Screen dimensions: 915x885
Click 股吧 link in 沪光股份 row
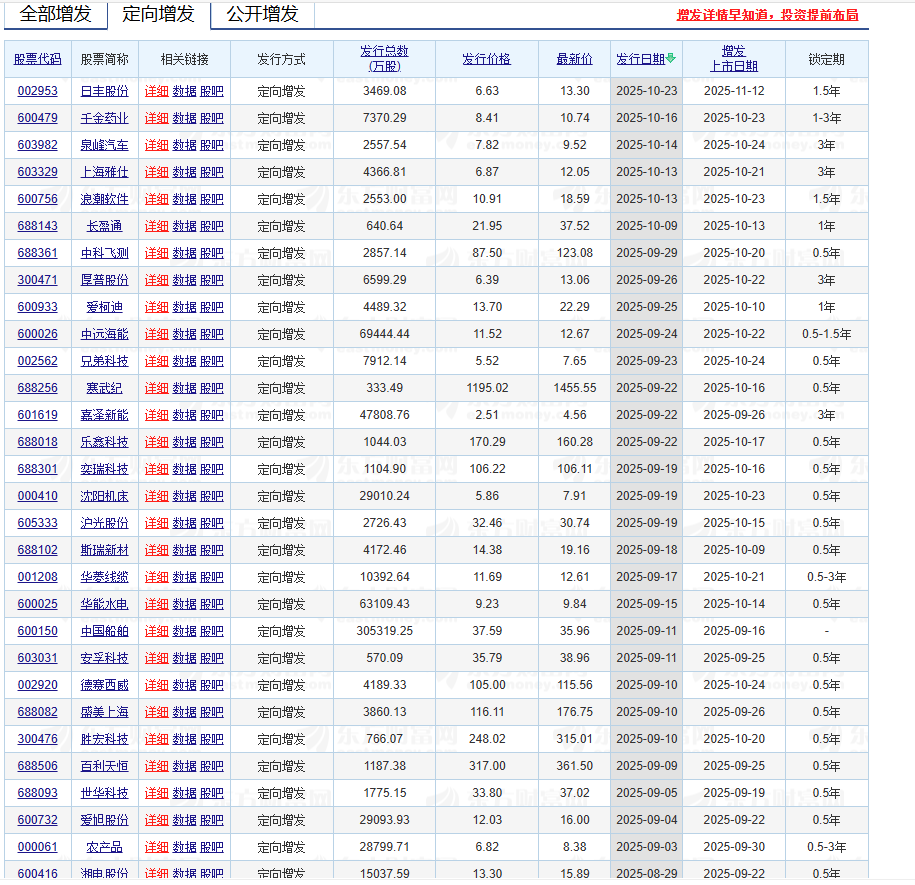(x=212, y=523)
